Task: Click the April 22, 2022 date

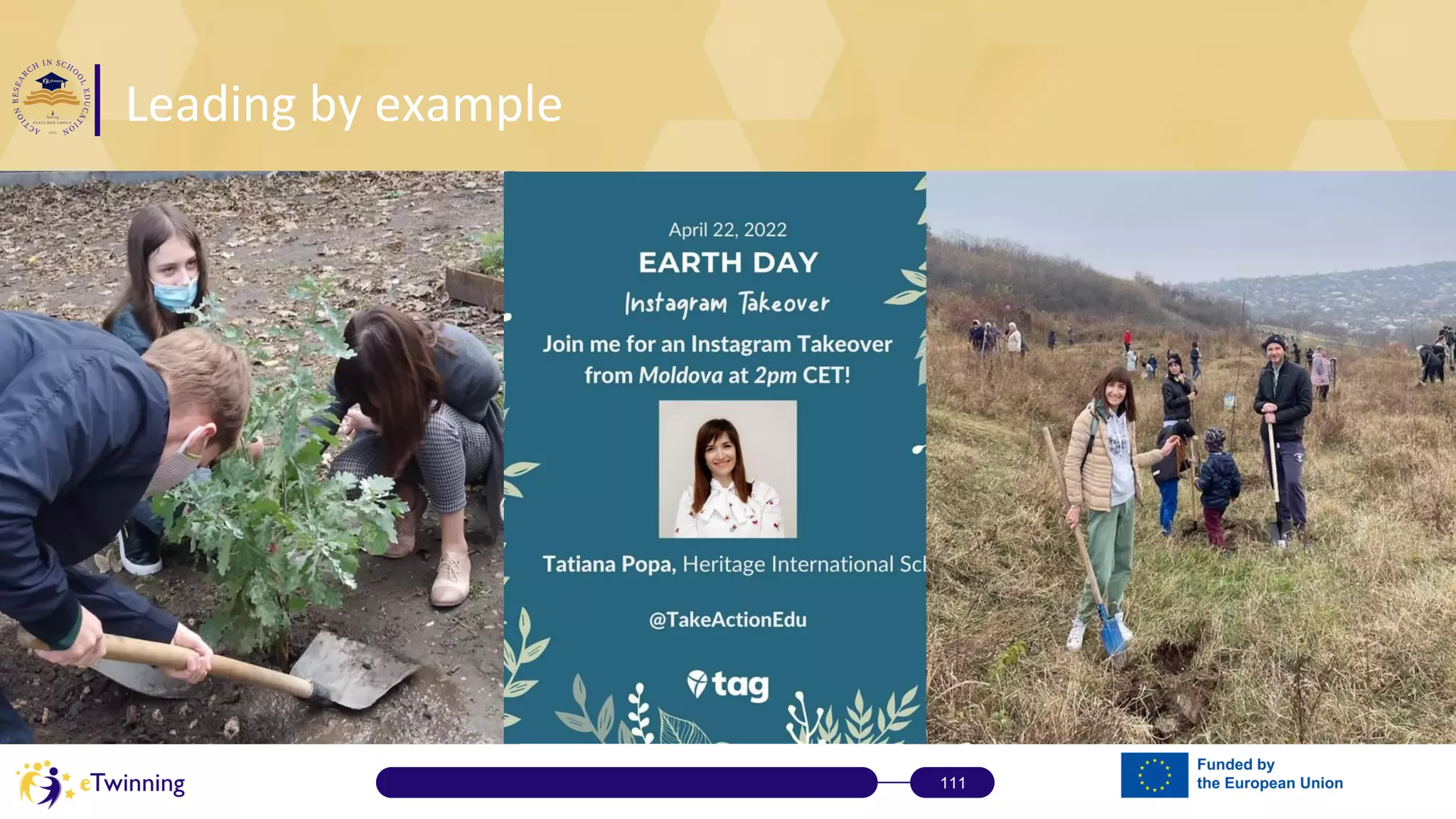Action: point(727,230)
